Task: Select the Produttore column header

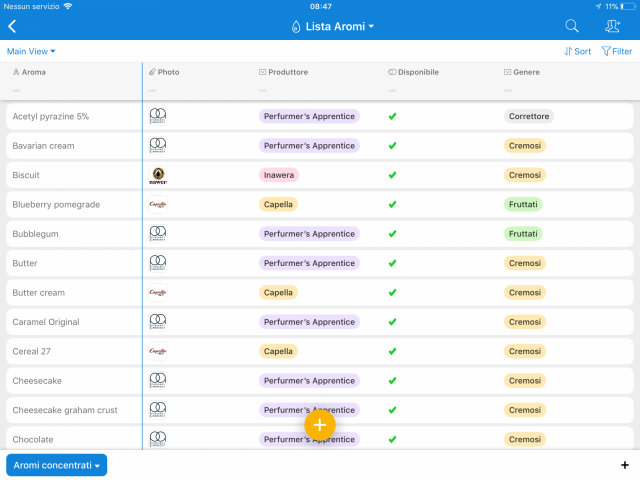Action: [284, 72]
